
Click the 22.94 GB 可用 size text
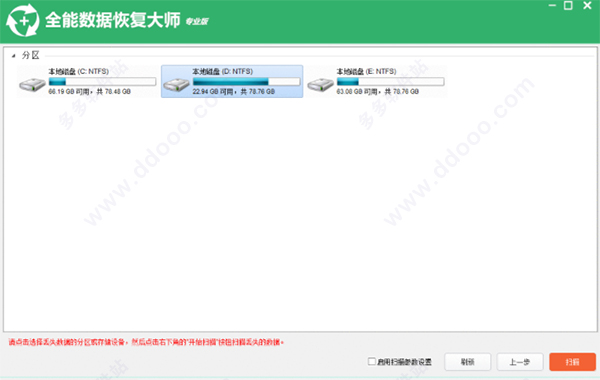[233, 91]
